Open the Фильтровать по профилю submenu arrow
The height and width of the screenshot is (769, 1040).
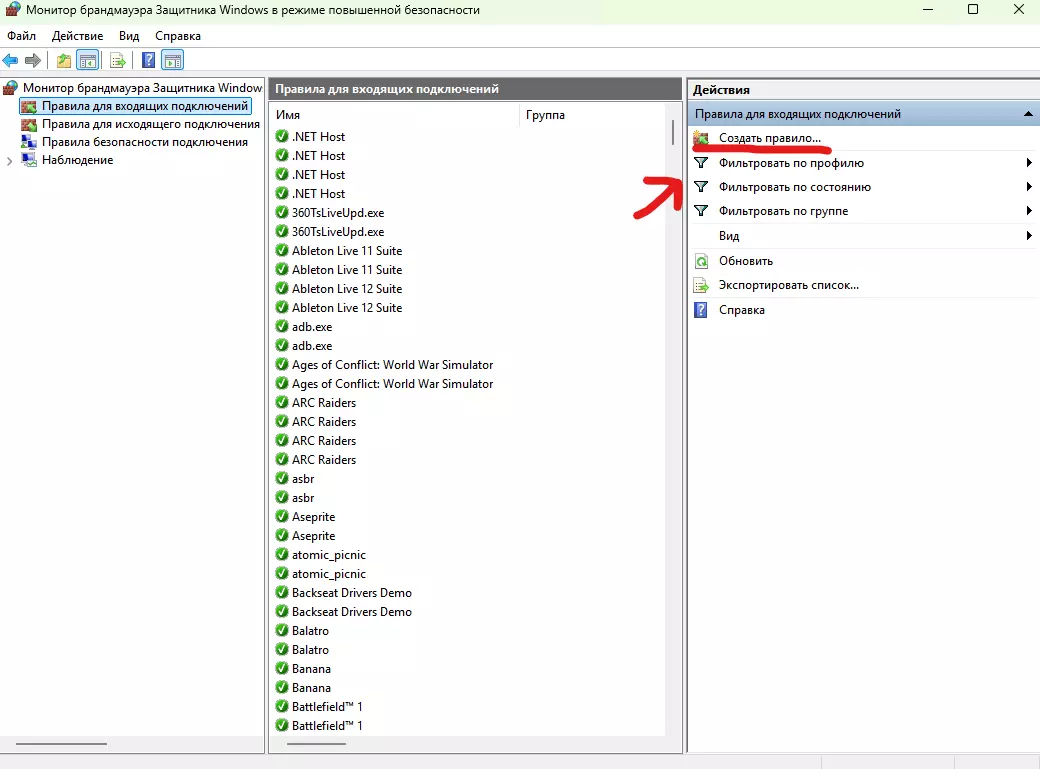pos(1029,163)
